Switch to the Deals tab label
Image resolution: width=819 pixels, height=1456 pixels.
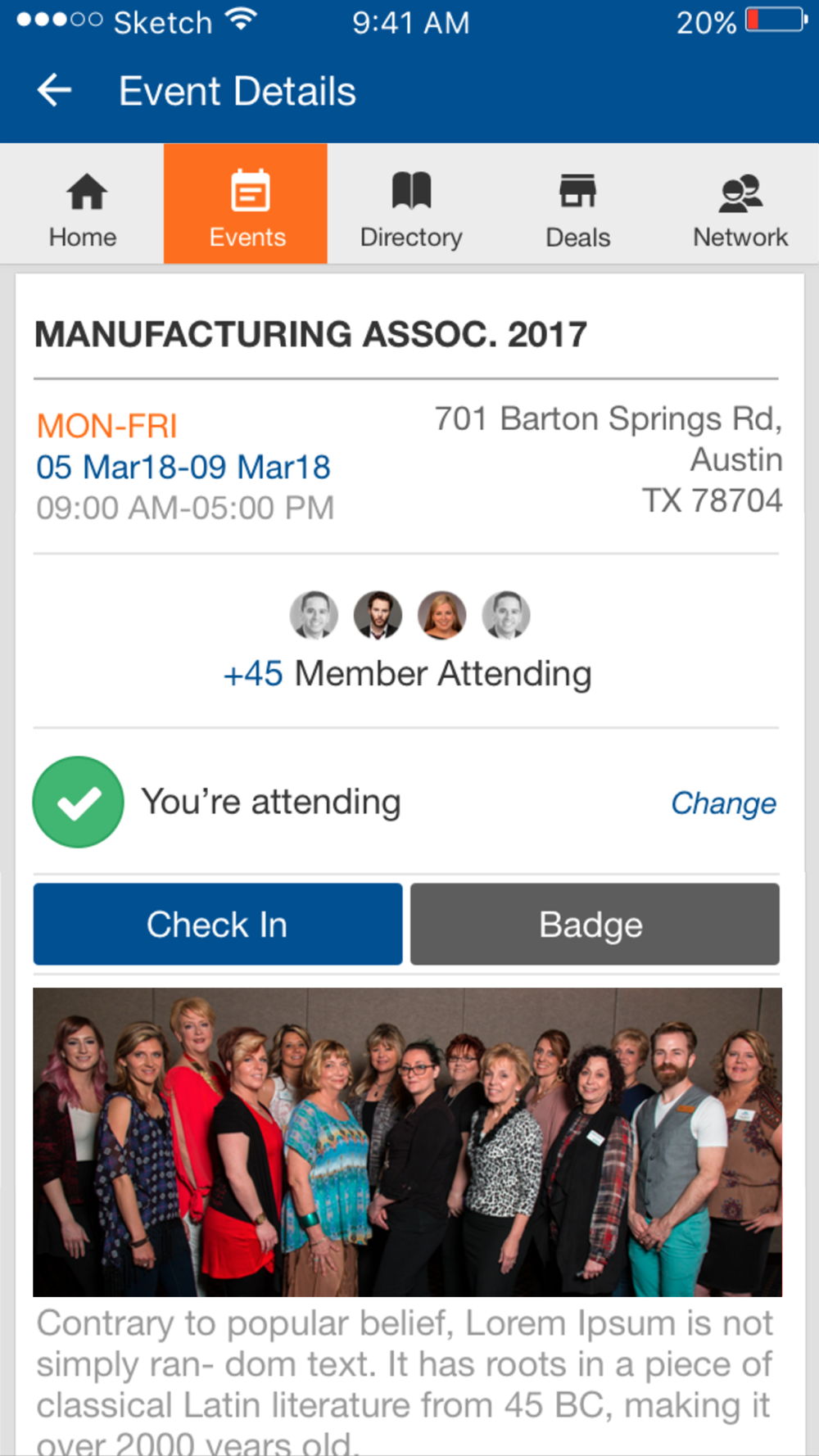coord(577,237)
